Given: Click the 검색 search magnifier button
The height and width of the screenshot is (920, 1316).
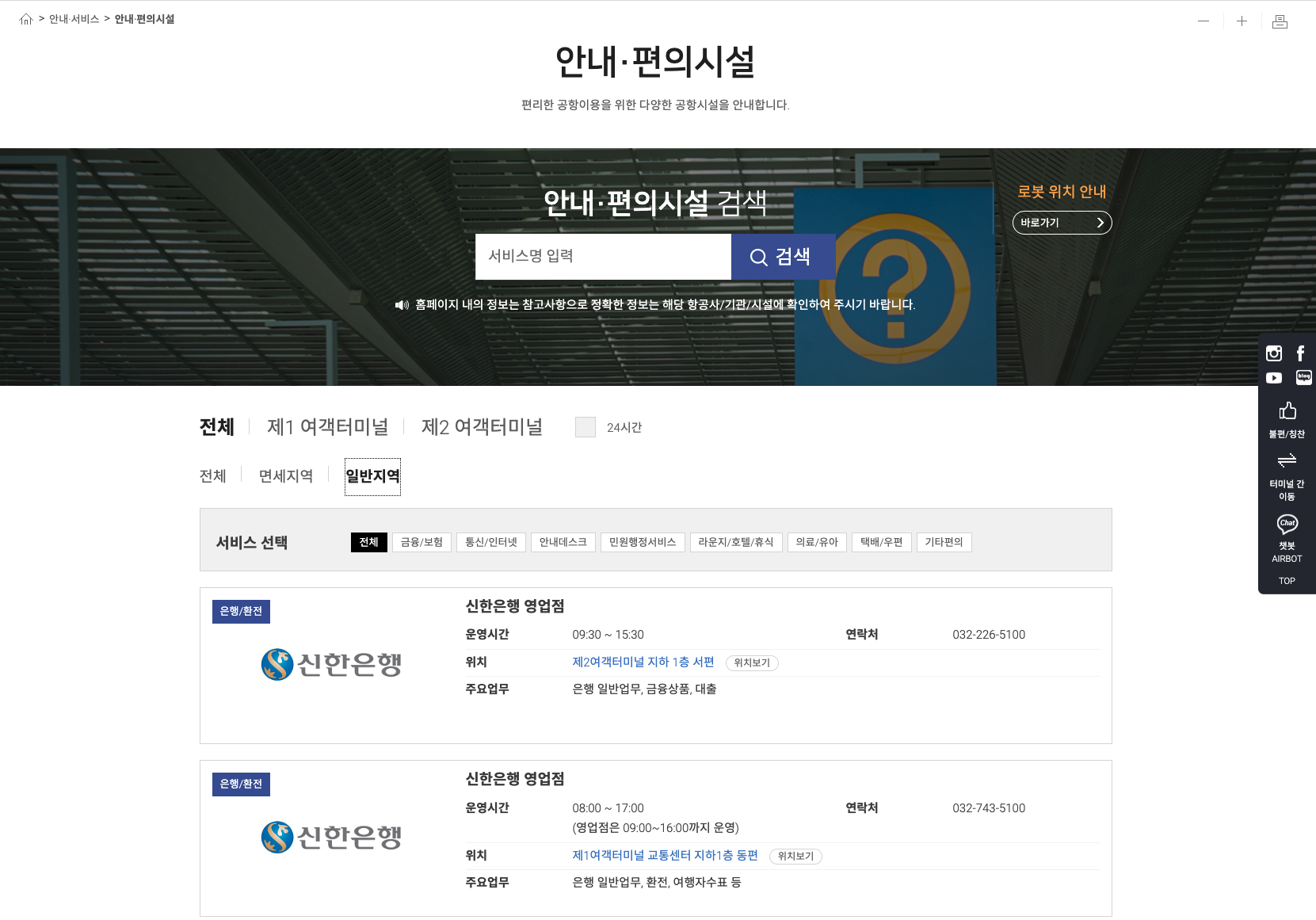Looking at the screenshot, I should 783,256.
